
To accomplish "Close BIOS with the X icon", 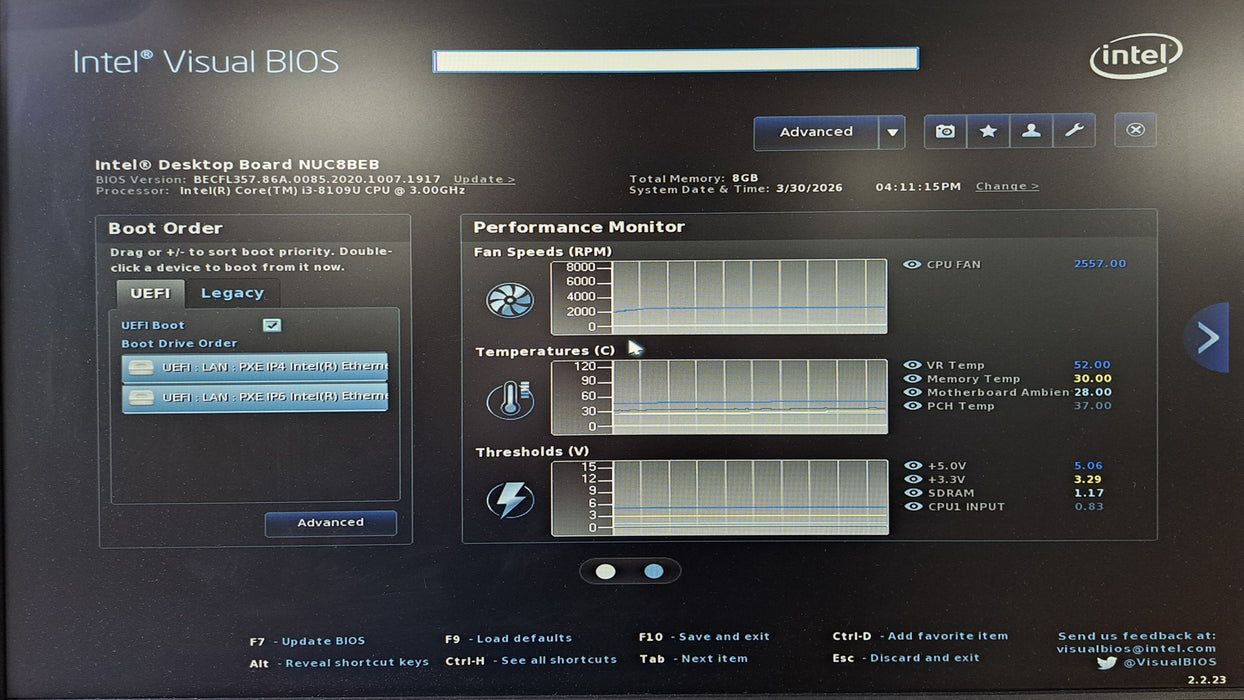I will click(x=1135, y=130).
